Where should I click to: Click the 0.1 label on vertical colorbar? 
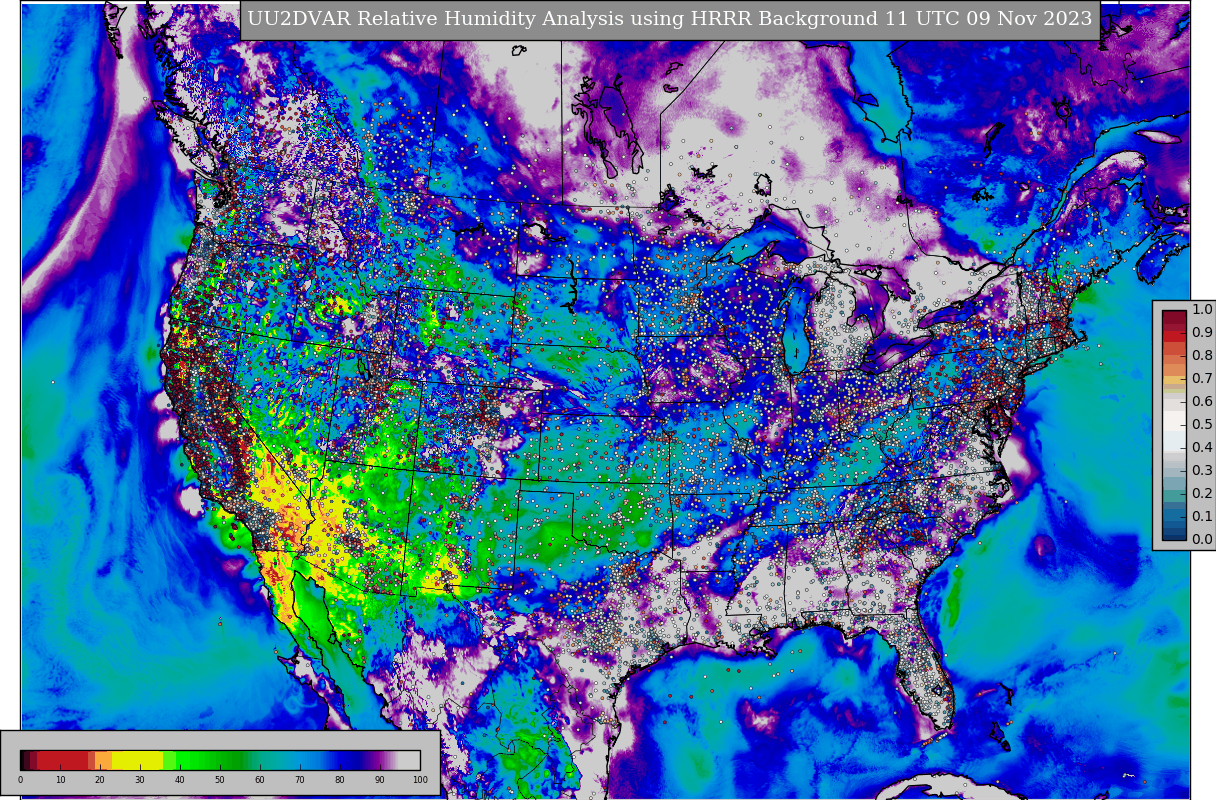pos(1202,517)
